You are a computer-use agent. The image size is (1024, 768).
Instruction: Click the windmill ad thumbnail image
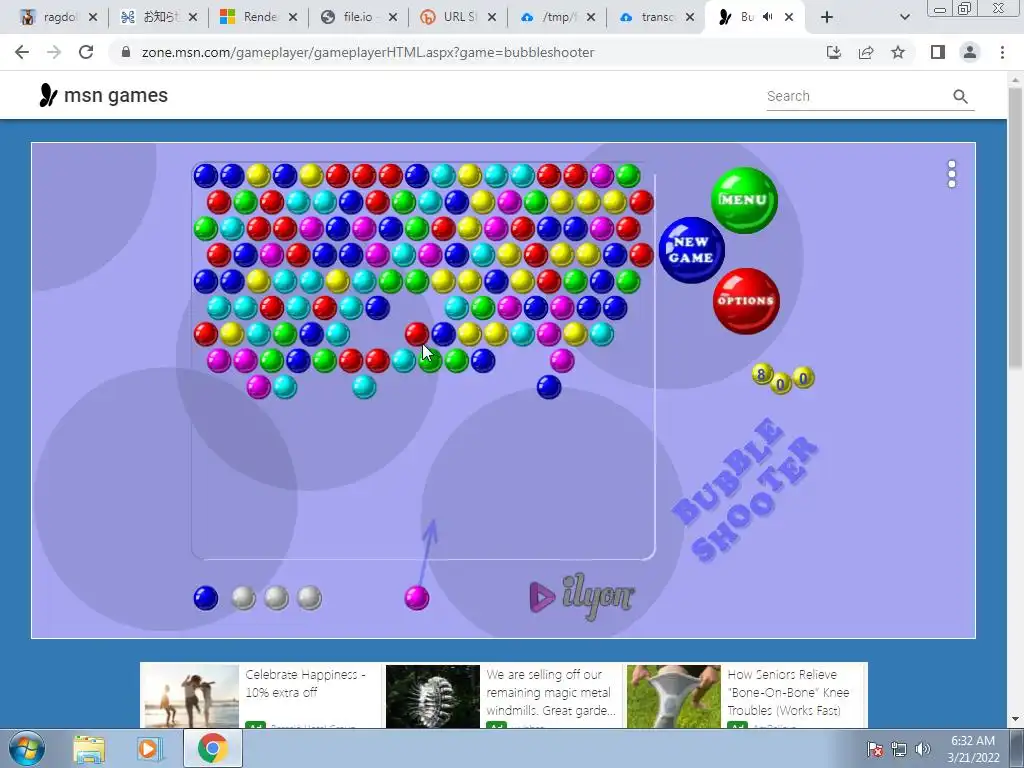[x=432, y=696]
